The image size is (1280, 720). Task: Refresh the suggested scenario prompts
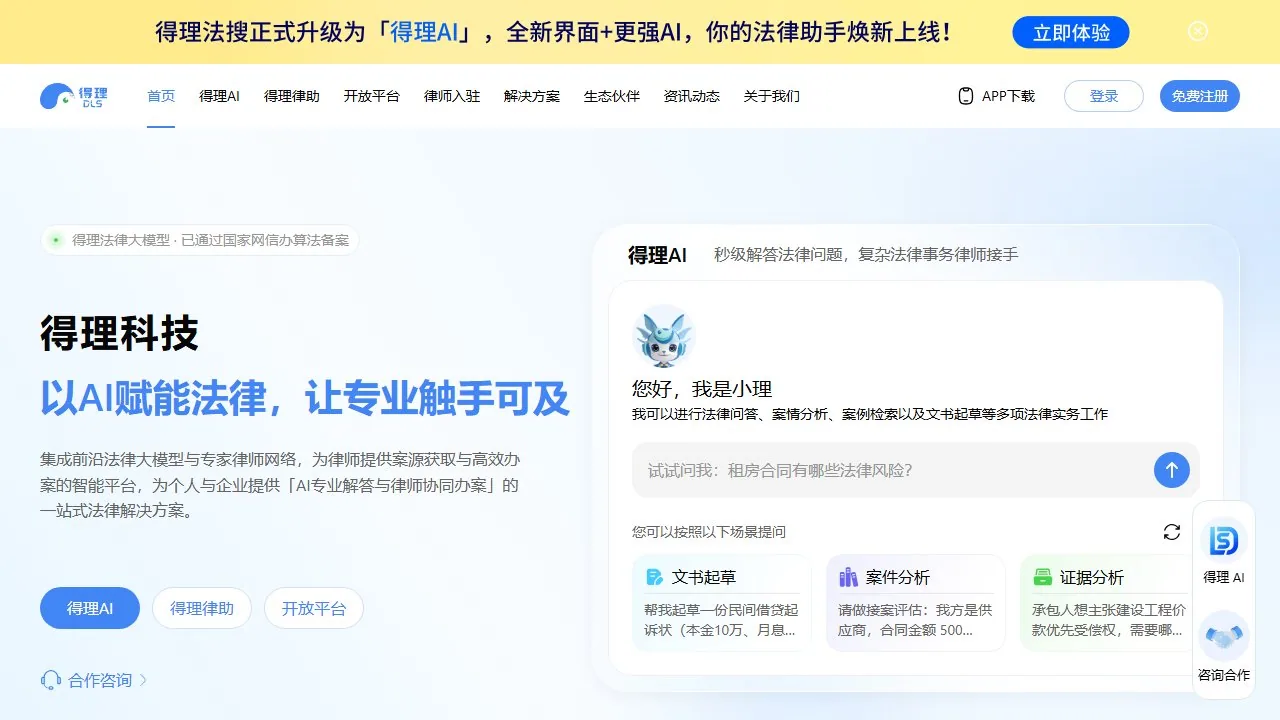pyautogui.click(x=1172, y=532)
